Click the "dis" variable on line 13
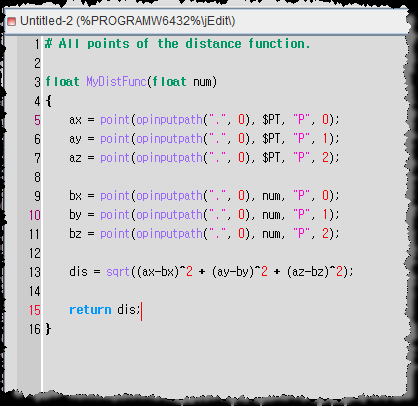Image resolution: width=418 pixels, height=406 pixels. [x=78, y=271]
